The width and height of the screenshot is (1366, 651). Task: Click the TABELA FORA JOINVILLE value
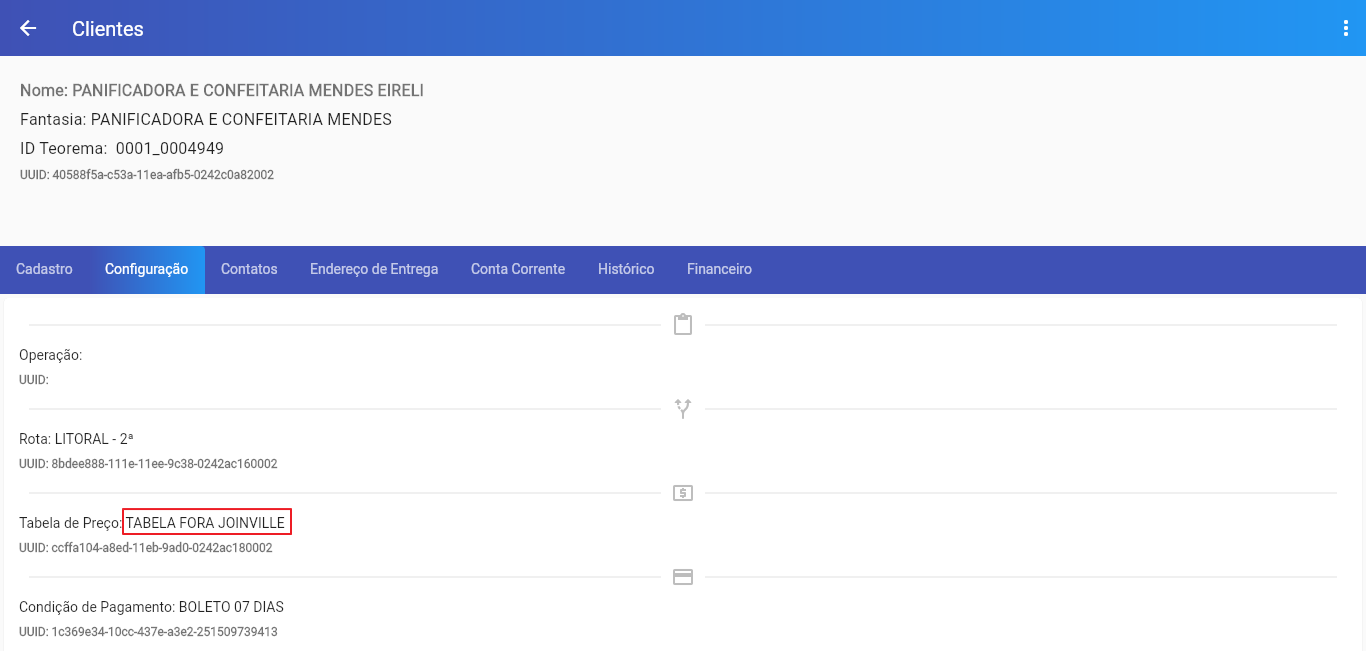click(205, 523)
